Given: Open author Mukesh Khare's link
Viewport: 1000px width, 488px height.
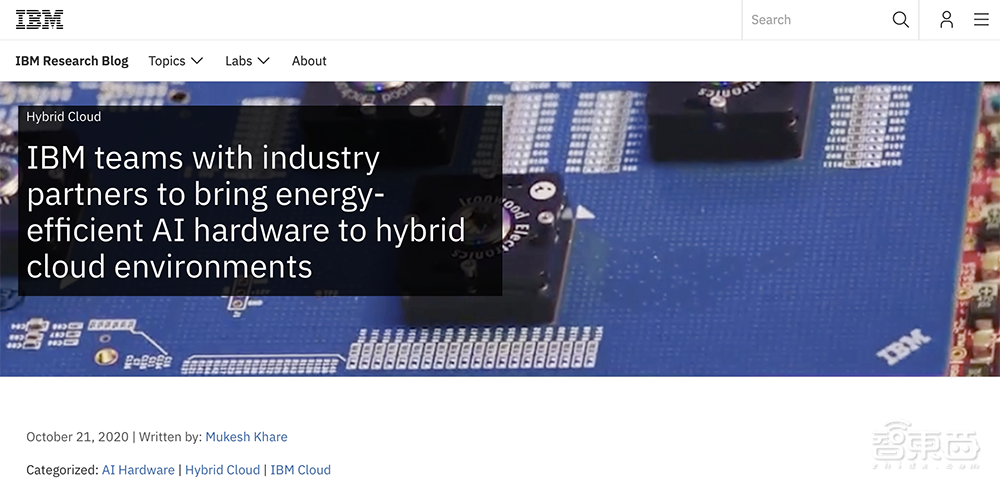Looking at the screenshot, I should pyautogui.click(x=246, y=437).
